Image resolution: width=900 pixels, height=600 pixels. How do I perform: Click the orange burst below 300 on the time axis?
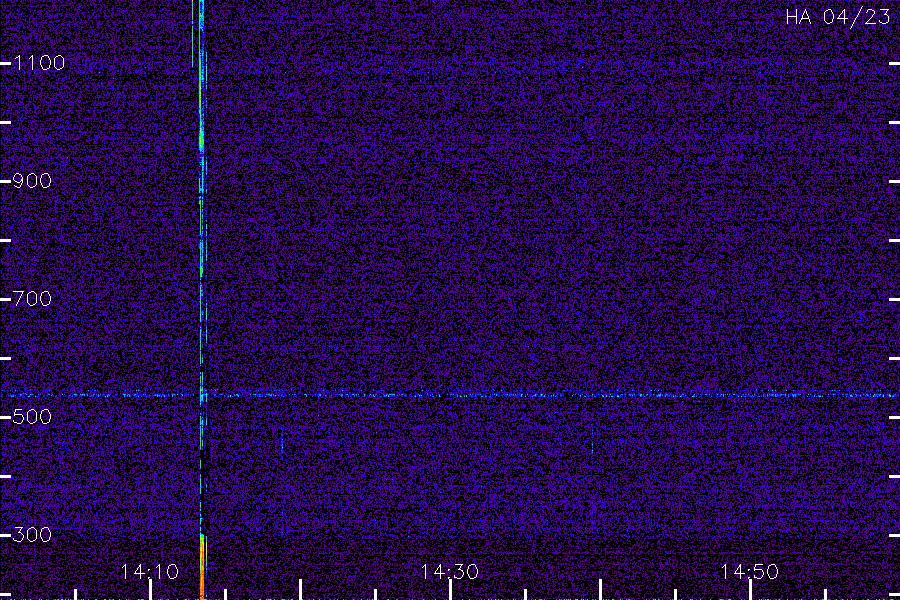(203, 566)
